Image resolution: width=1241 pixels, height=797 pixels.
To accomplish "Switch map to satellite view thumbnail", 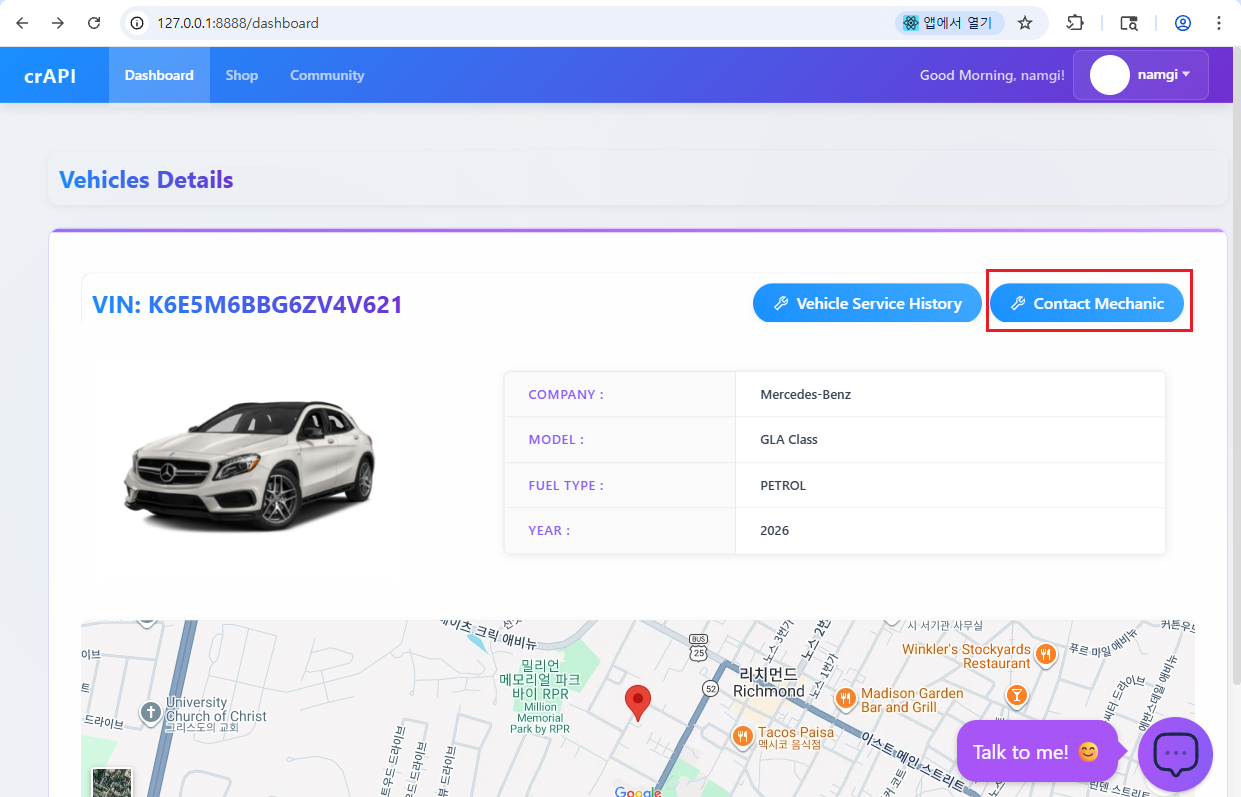I will 112,782.
